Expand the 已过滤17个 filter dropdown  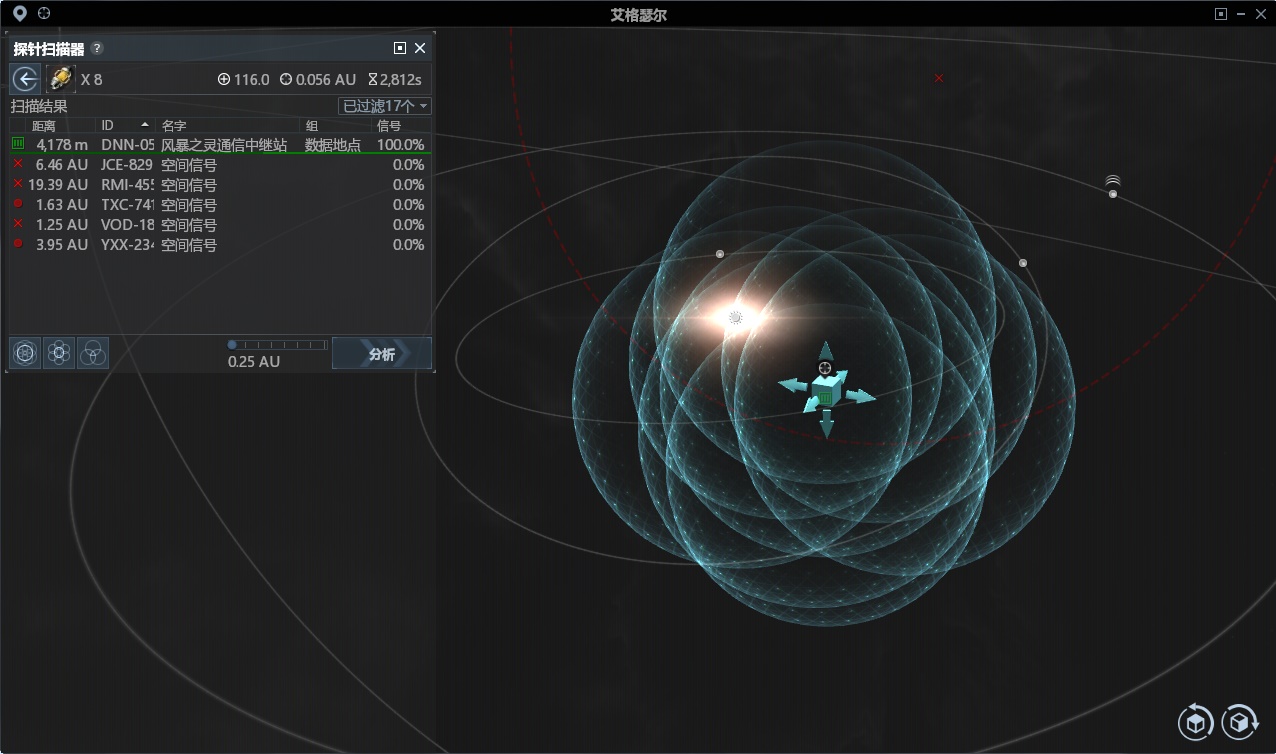point(385,106)
